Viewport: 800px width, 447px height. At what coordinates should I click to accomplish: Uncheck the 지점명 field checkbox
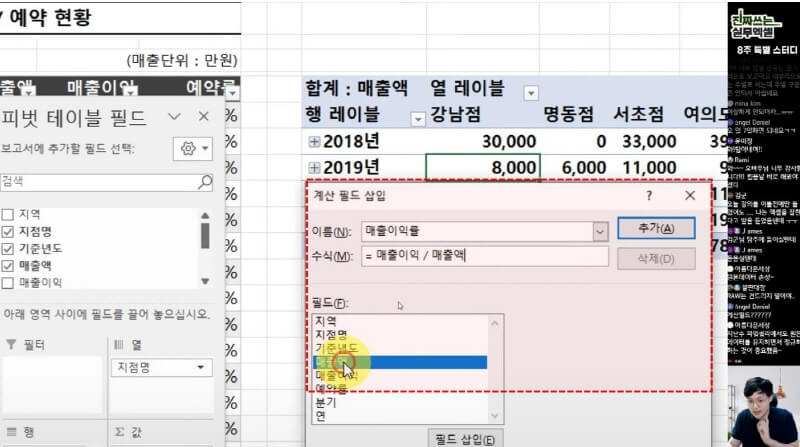click(8, 232)
